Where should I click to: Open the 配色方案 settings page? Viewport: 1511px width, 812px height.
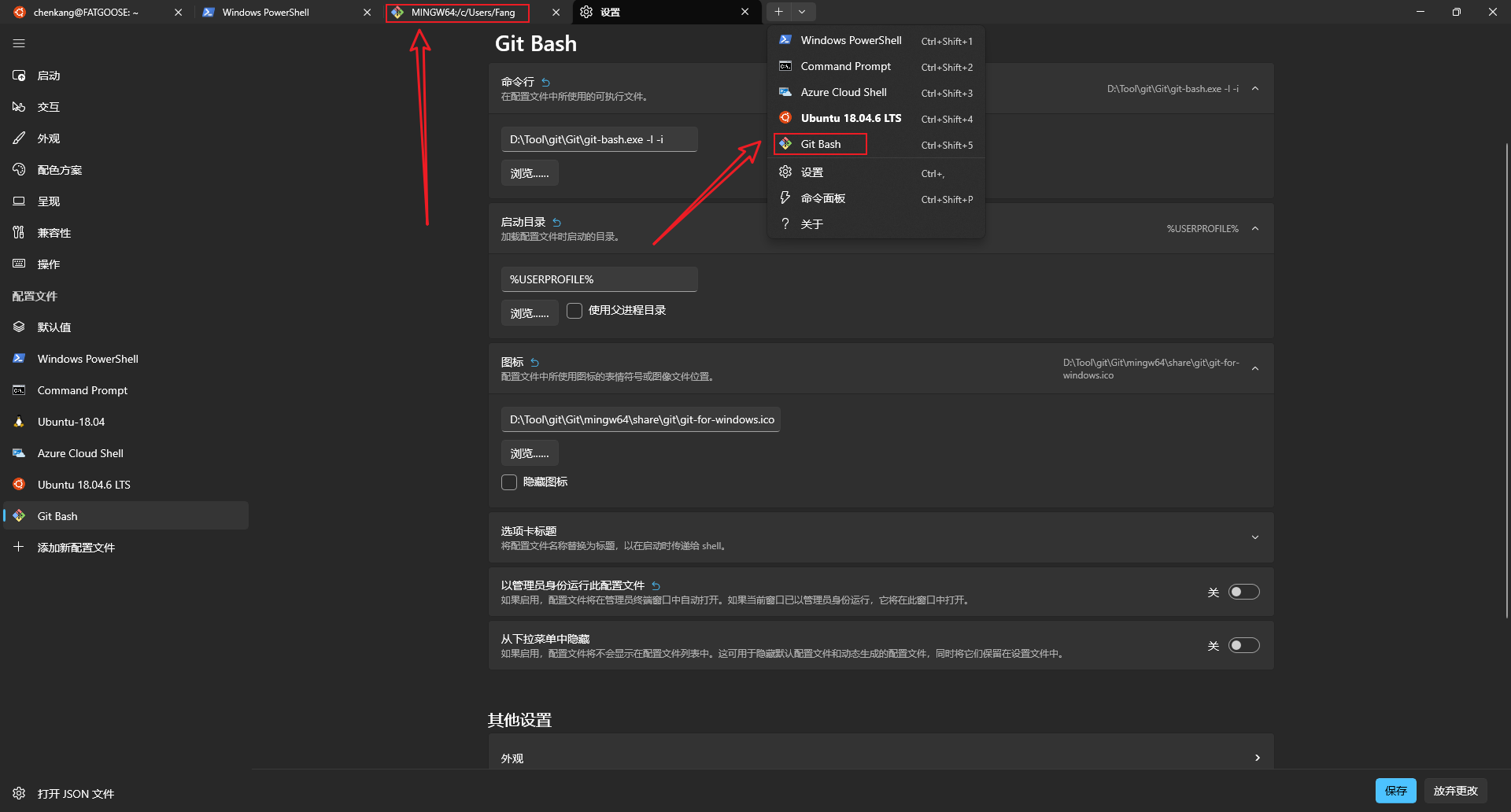126,170
